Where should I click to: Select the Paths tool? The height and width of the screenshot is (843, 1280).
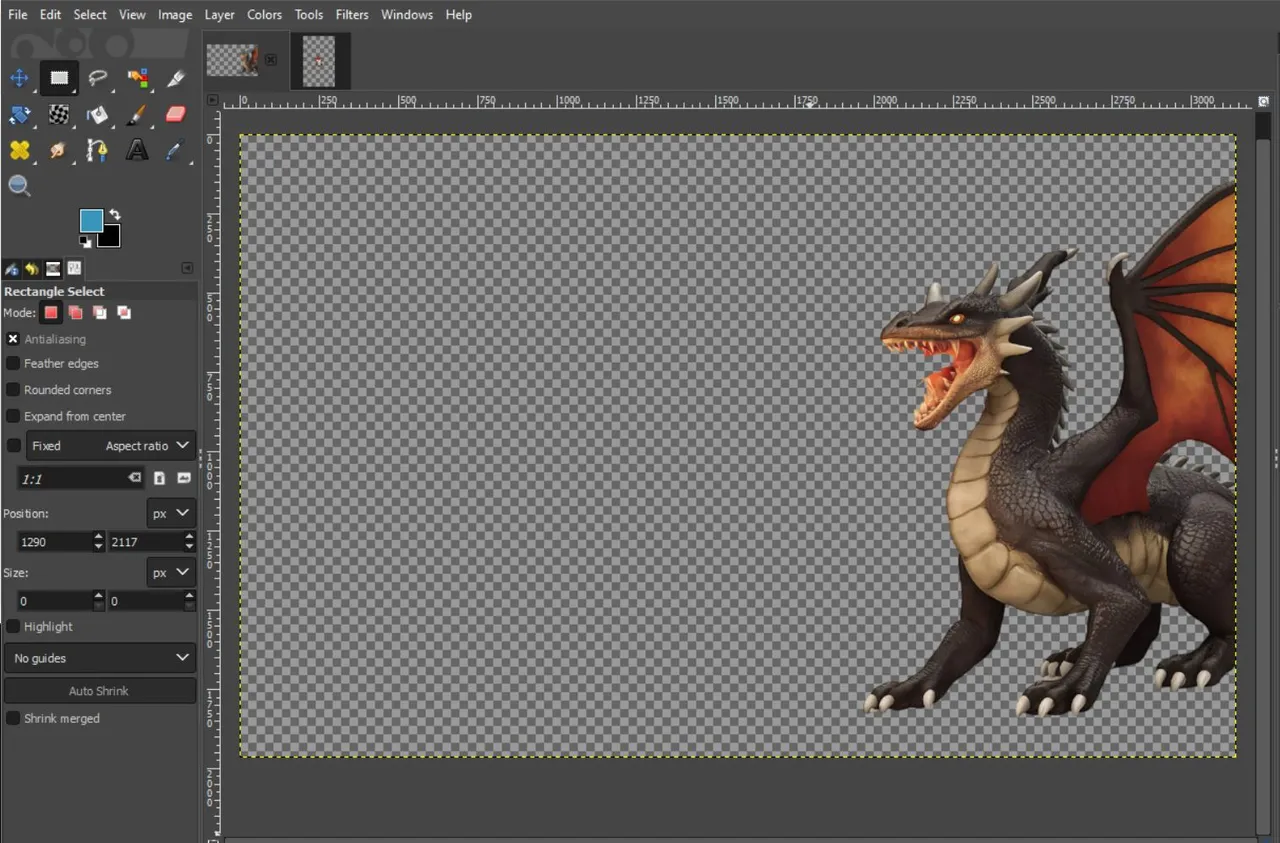click(98, 150)
